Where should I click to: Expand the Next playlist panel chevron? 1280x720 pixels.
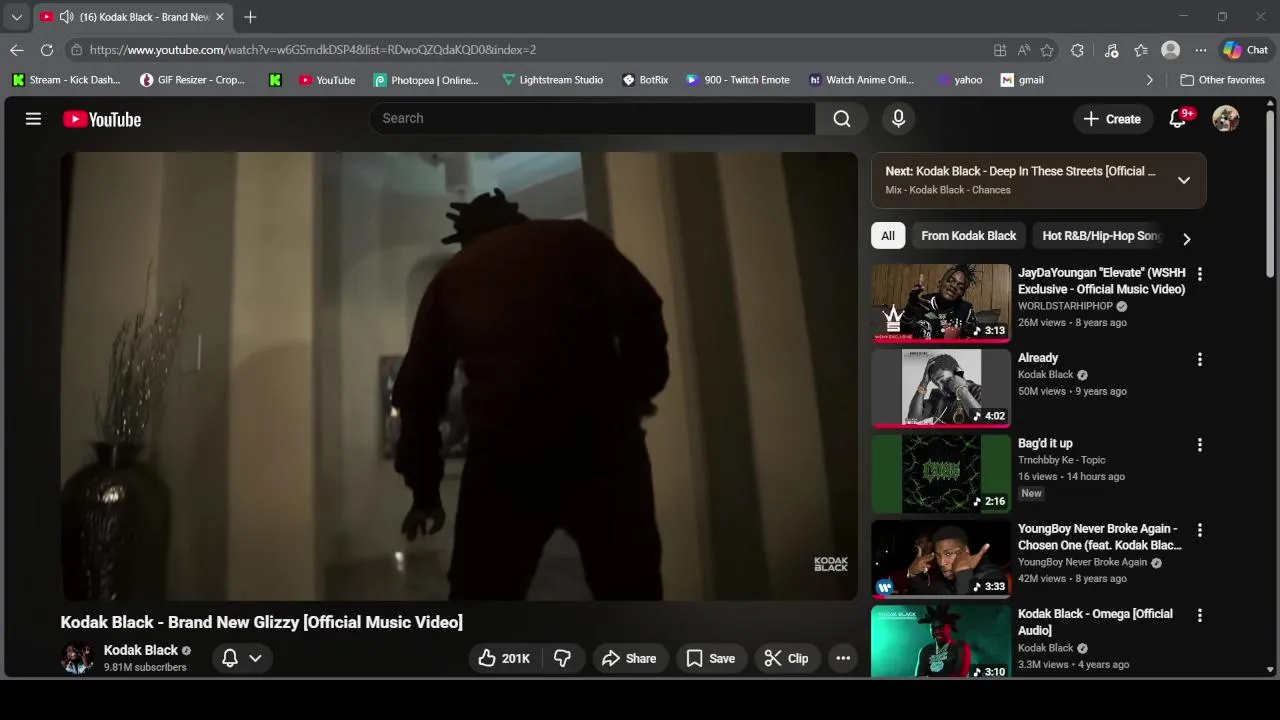1184,180
